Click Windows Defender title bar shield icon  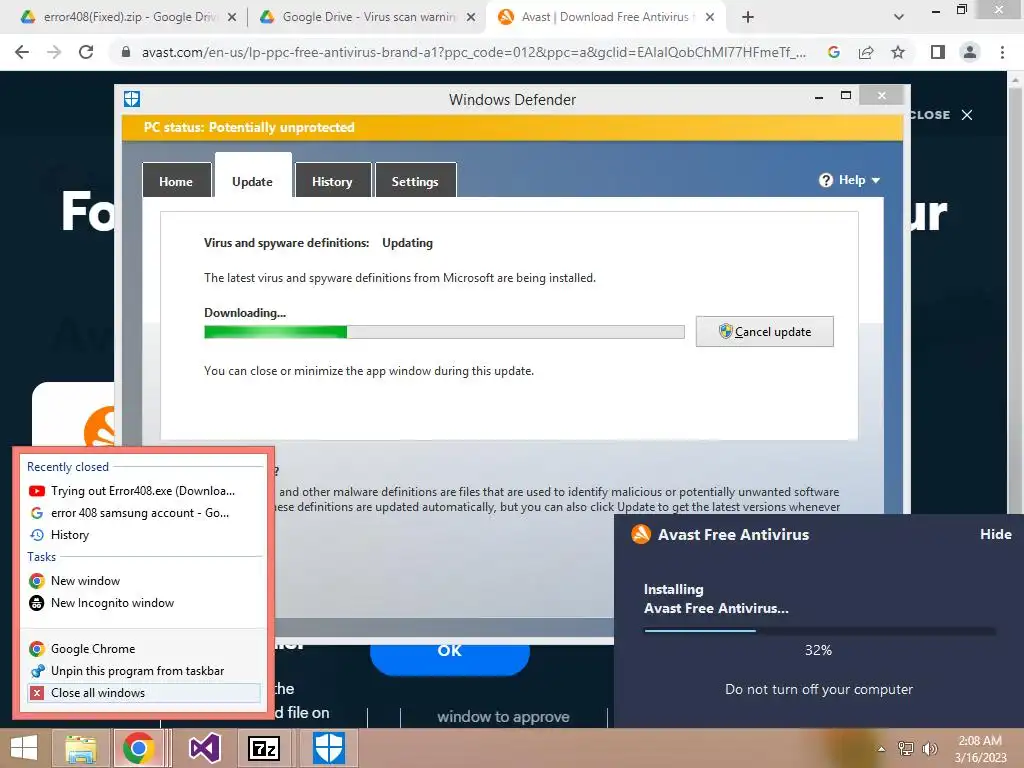coord(132,99)
